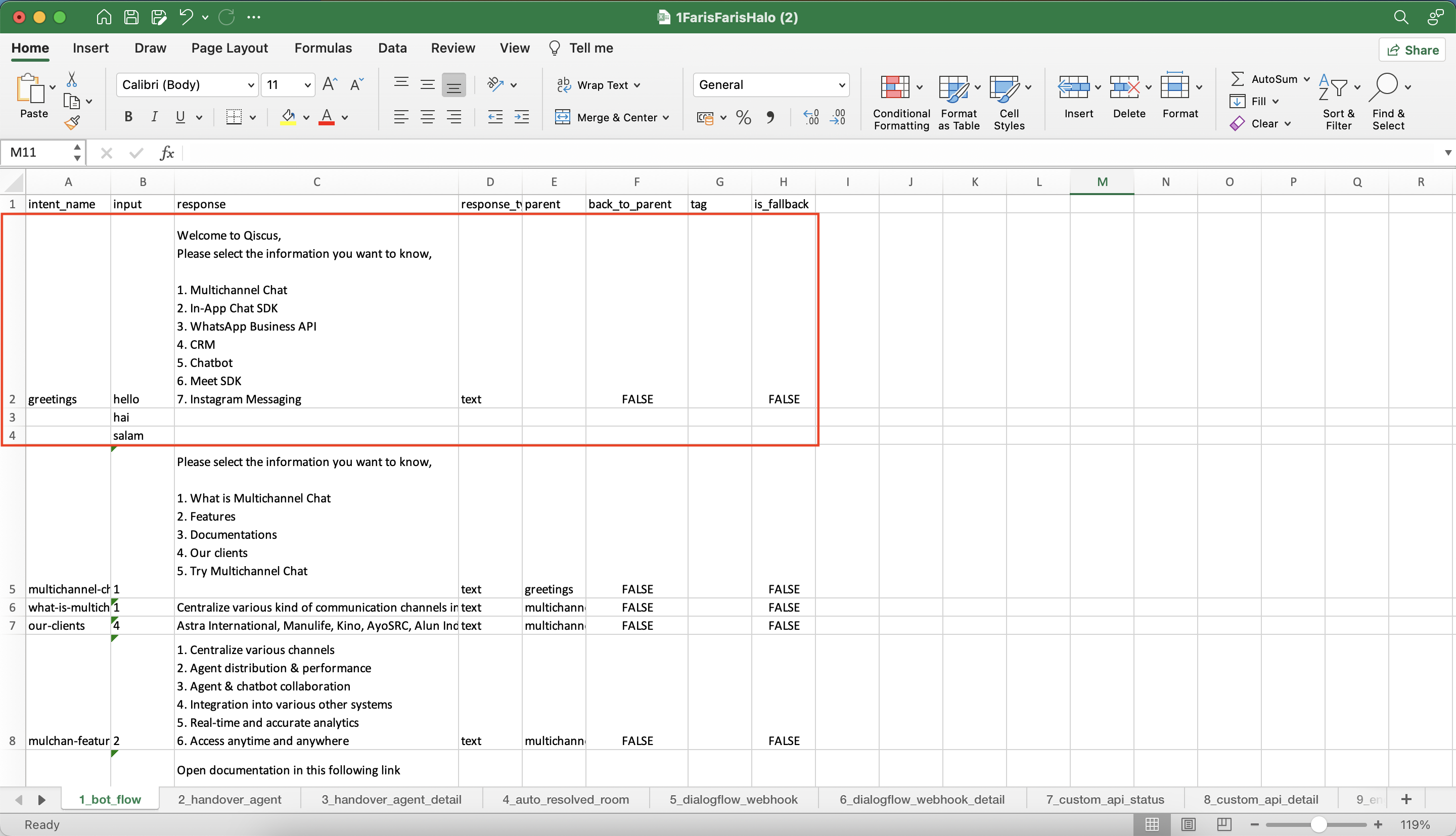Click the Share button
Screen dimensions: 1456x836
[1413, 50]
